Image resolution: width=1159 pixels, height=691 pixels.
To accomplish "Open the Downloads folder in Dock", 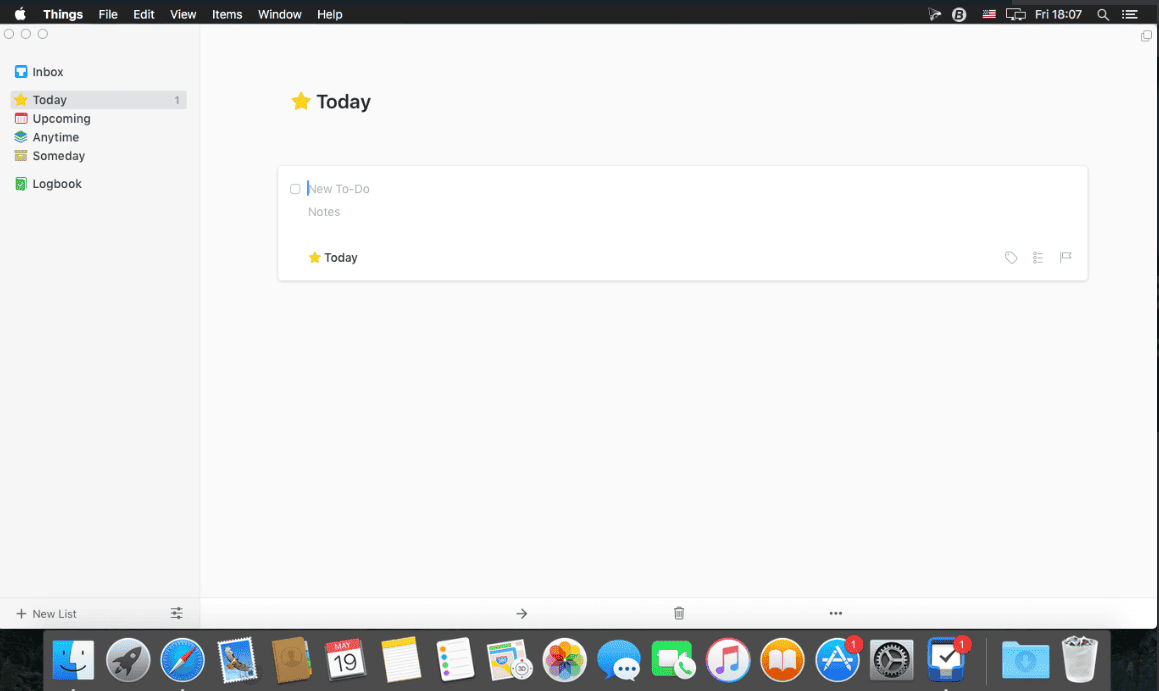I will click(x=1025, y=660).
